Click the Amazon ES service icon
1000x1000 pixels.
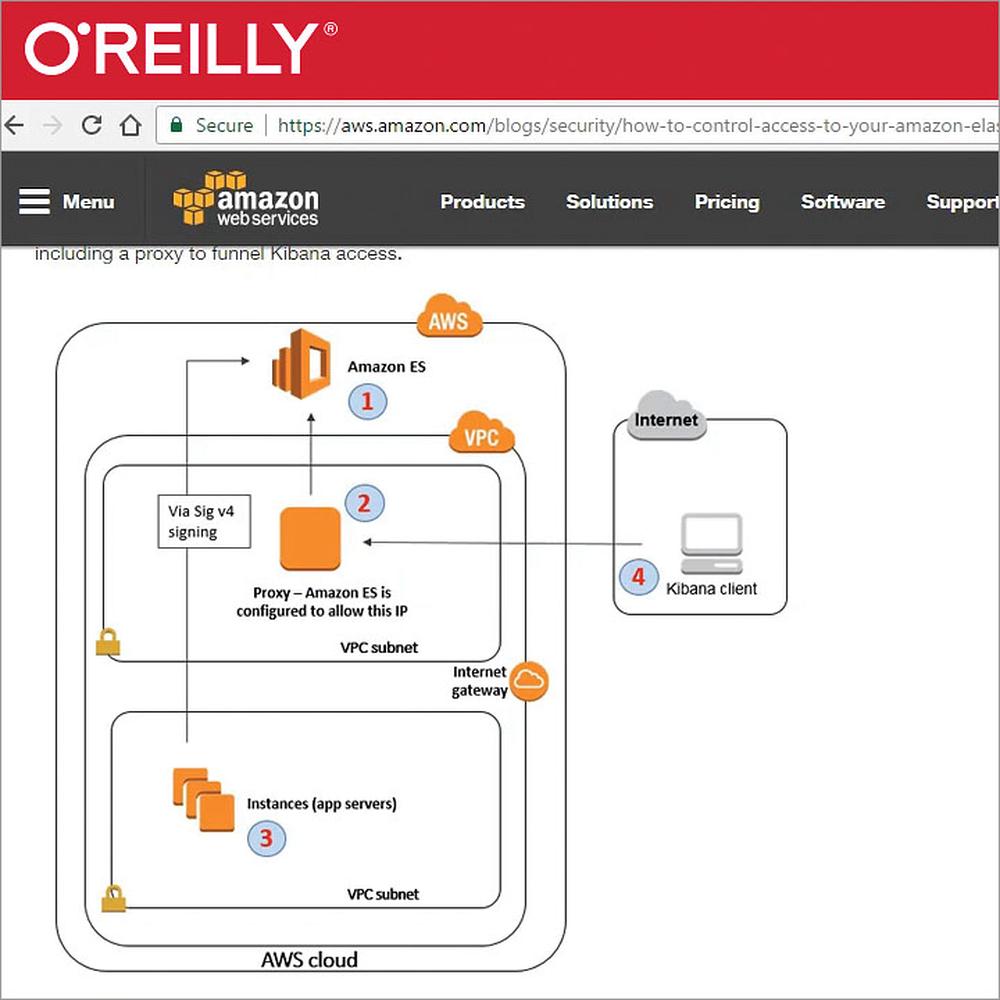[302, 364]
